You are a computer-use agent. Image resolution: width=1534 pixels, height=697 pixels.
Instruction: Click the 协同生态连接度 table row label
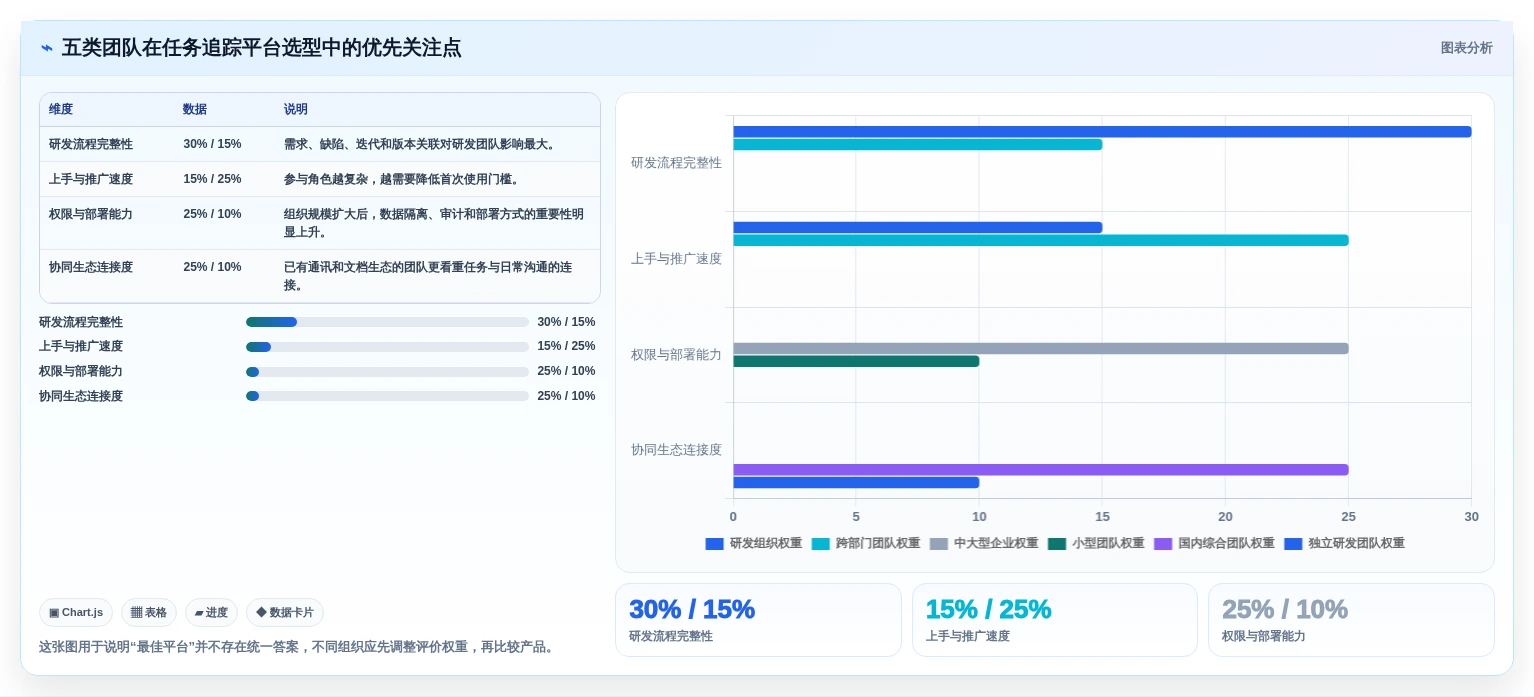pos(91,267)
